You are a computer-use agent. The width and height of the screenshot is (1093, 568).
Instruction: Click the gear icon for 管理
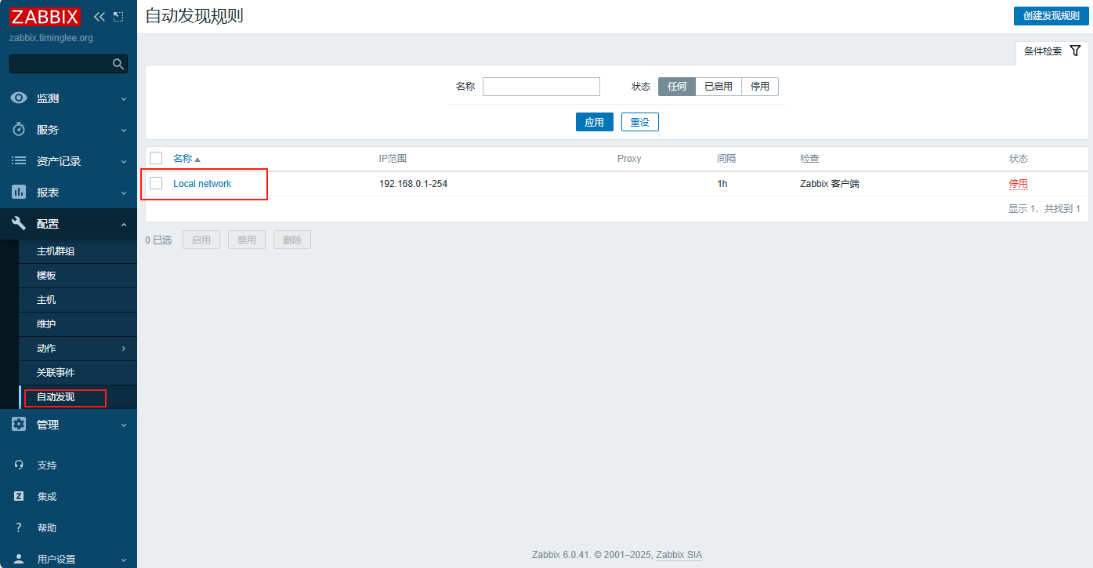(19, 424)
